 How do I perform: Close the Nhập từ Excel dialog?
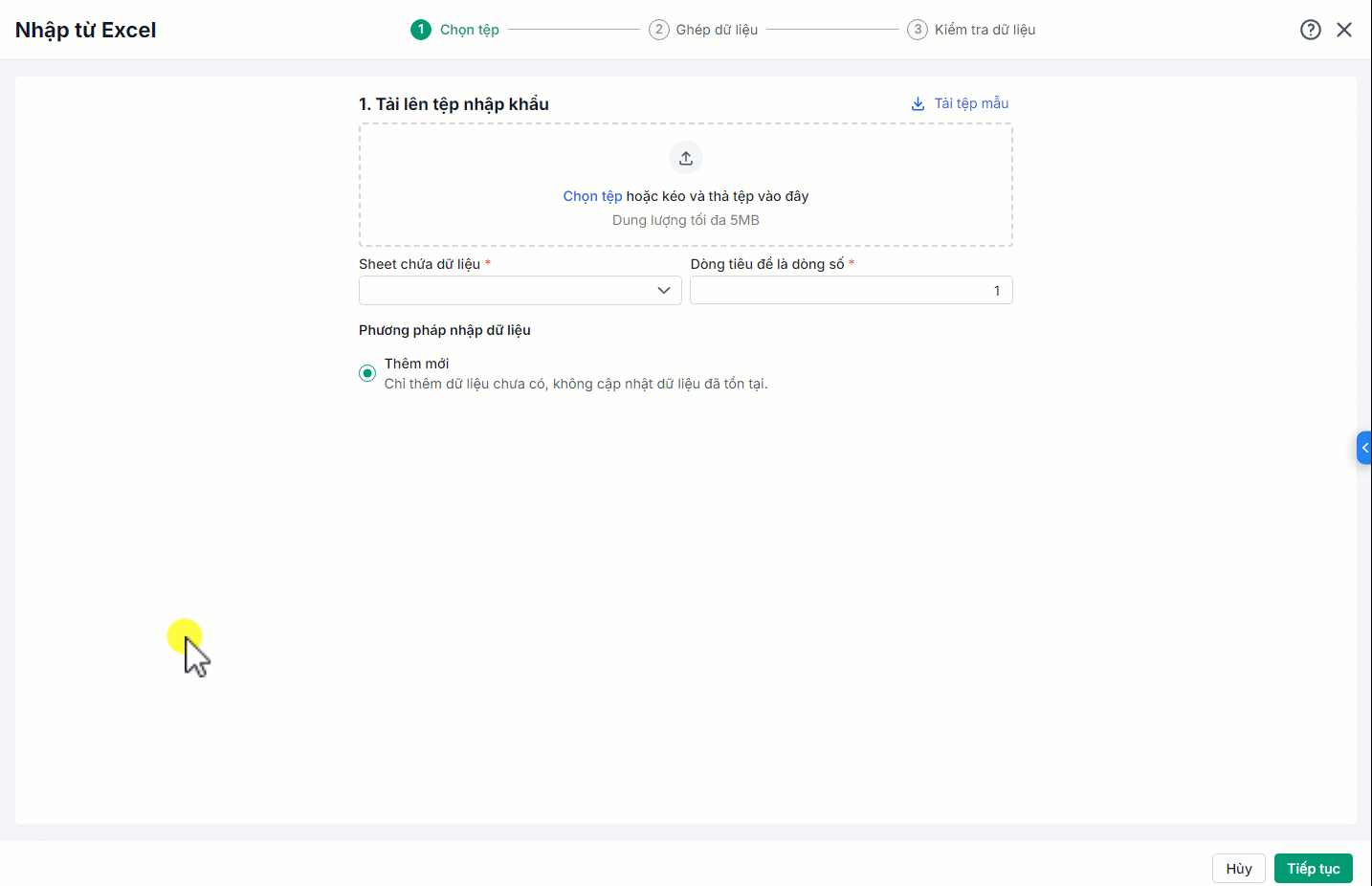click(x=1344, y=30)
